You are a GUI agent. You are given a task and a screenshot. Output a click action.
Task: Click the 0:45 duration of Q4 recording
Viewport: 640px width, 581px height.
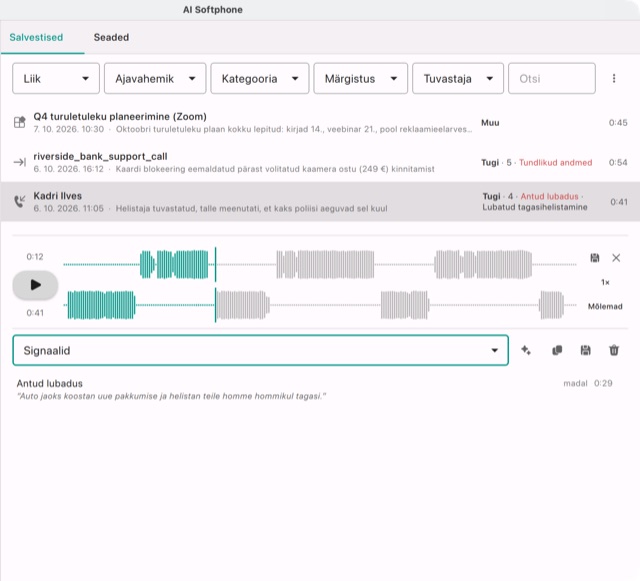click(618, 122)
